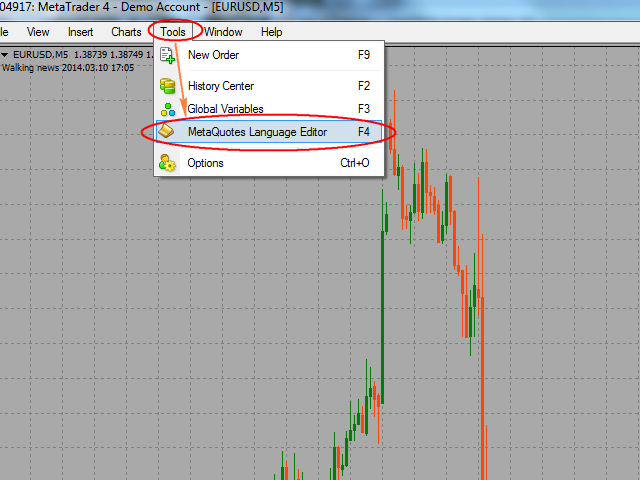Open the Window menu
The image size is (640, 480).
pos(223,32)
